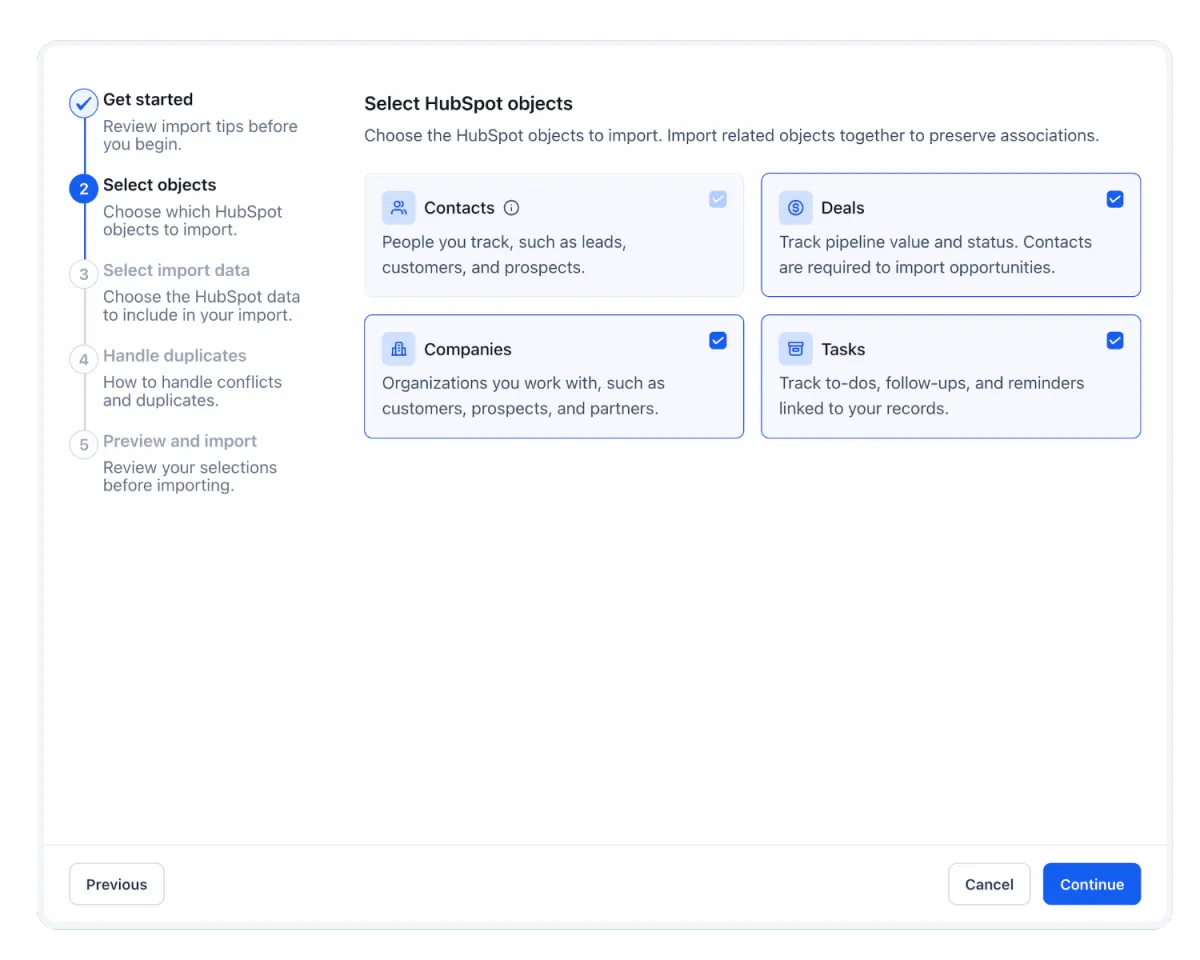Click the 'Choose the HubSpot objects to import' description

click(731, 135)
